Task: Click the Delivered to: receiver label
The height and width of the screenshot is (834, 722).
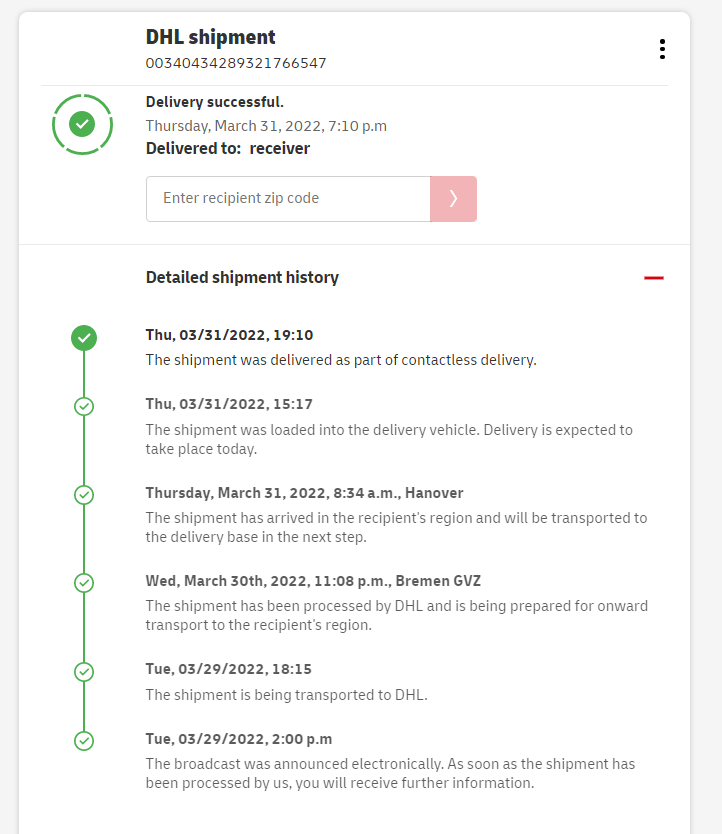Action: point(228,149)
